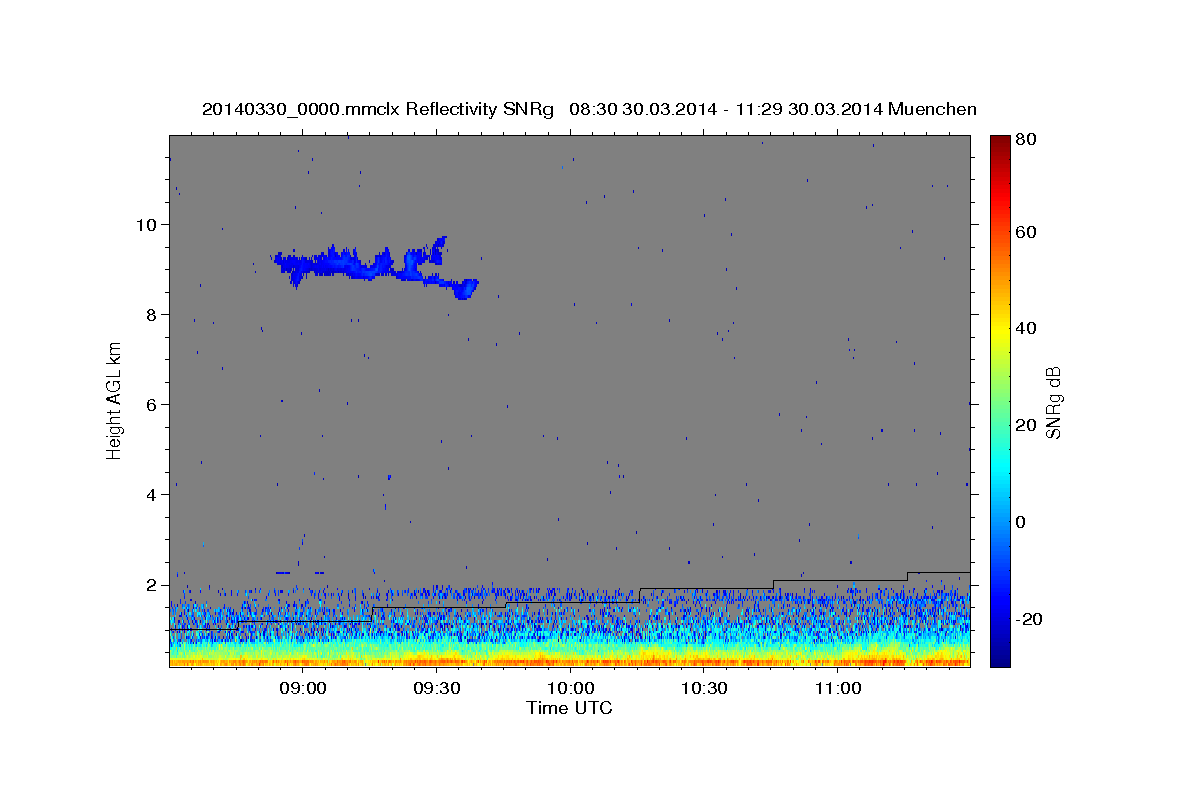The width and height of the screenshot is (1200, 800).
Task: Click the colorbar value 40
Action: 1025,328
